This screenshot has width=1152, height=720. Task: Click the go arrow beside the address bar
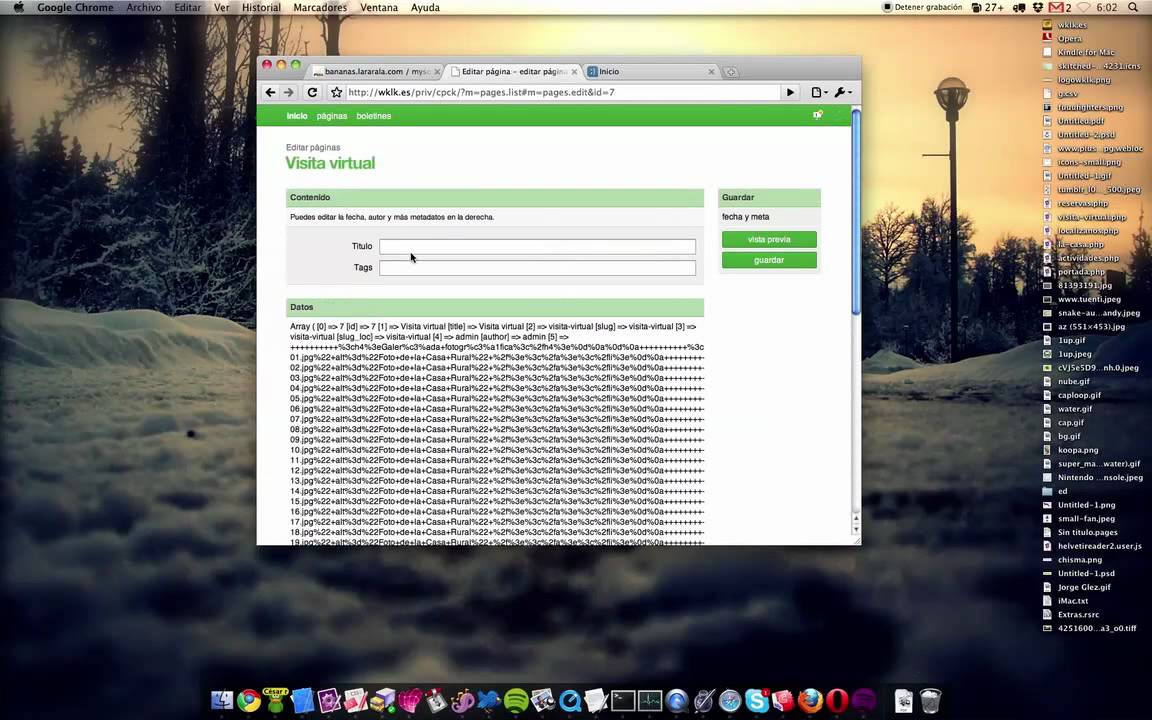tap(791, 93)
